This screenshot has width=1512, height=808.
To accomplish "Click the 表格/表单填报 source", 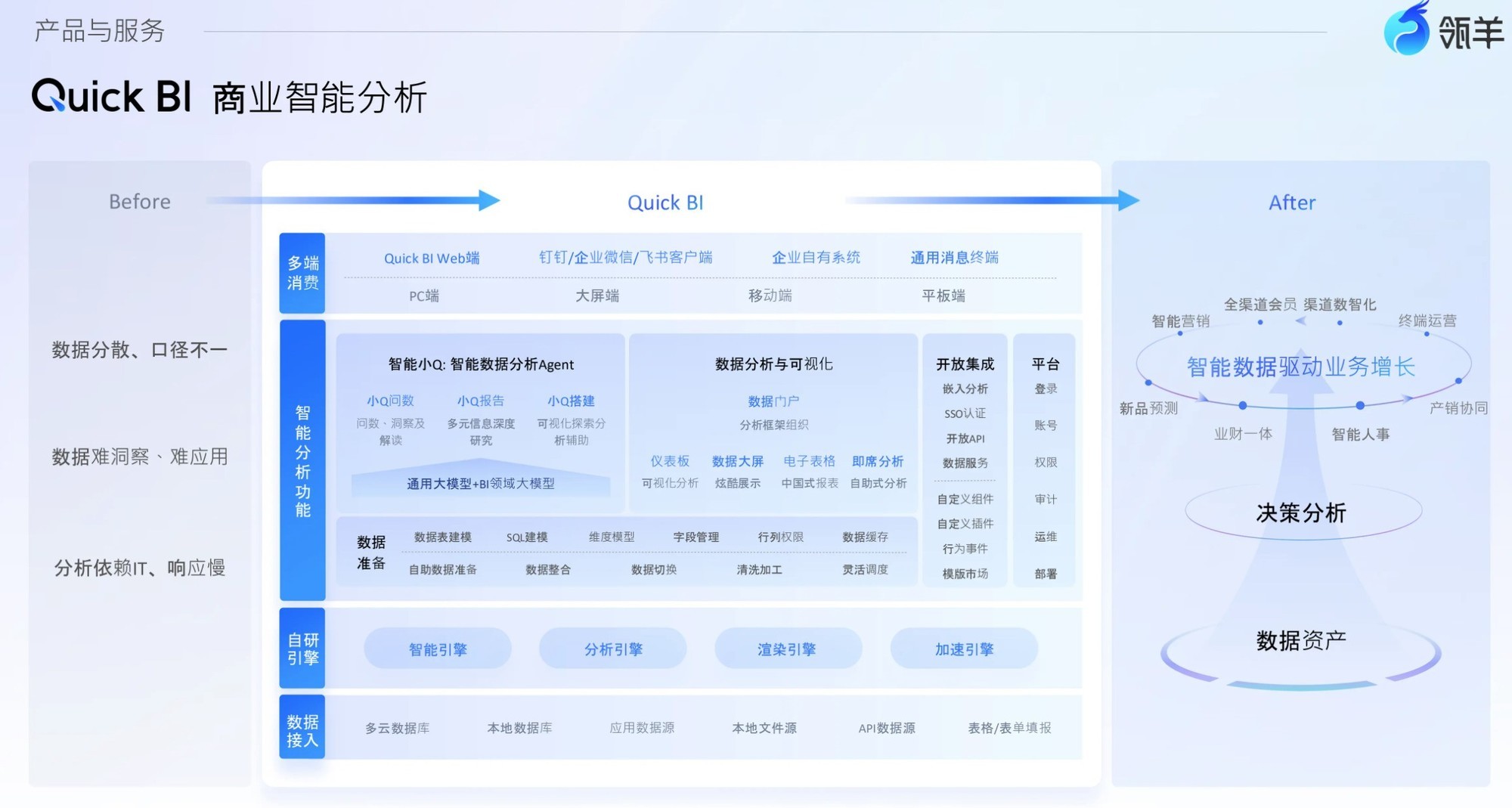I will [1009, 727].
